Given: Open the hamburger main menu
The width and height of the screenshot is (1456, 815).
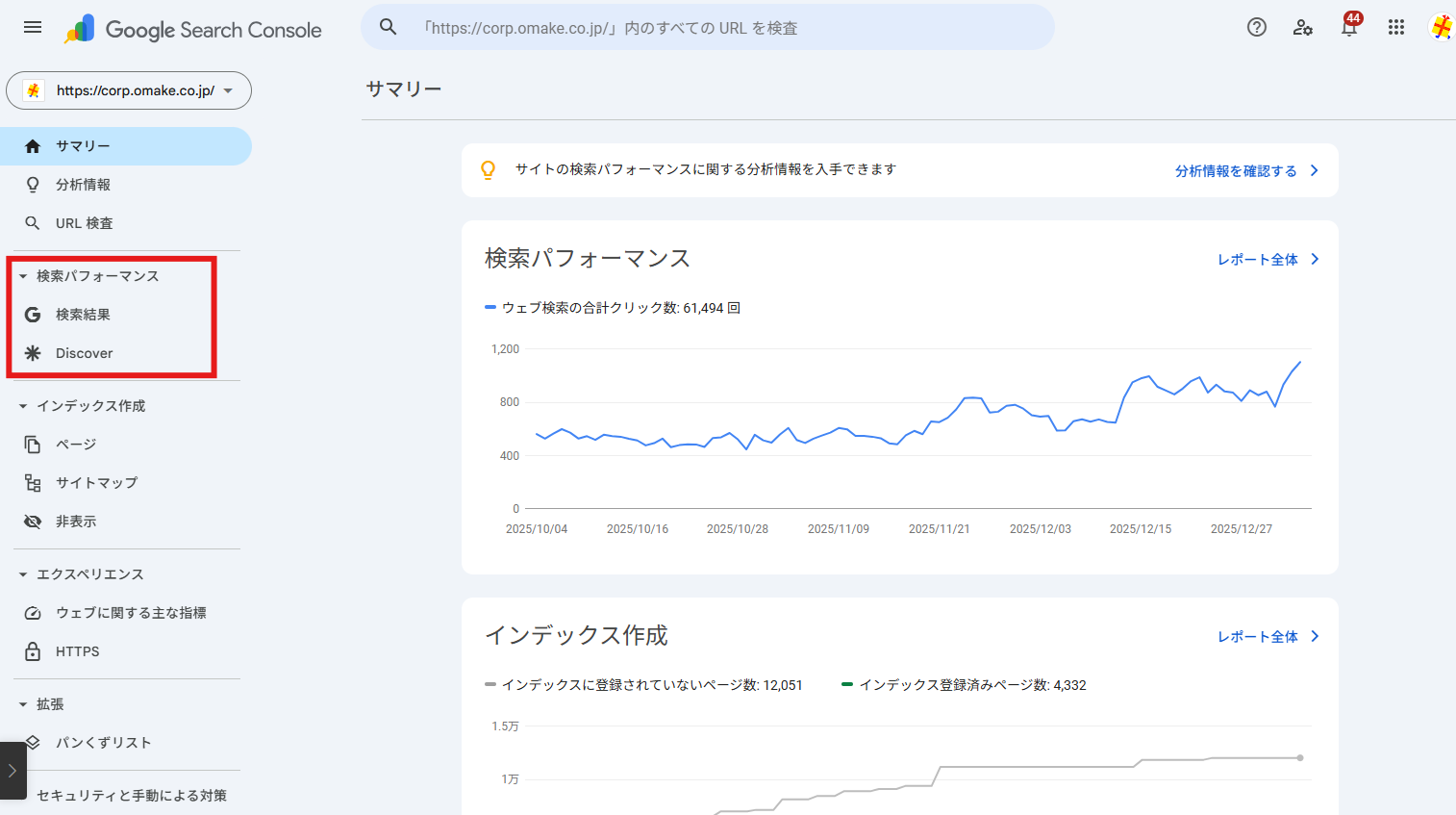Looking at the screenshot, I should [33, 27].
